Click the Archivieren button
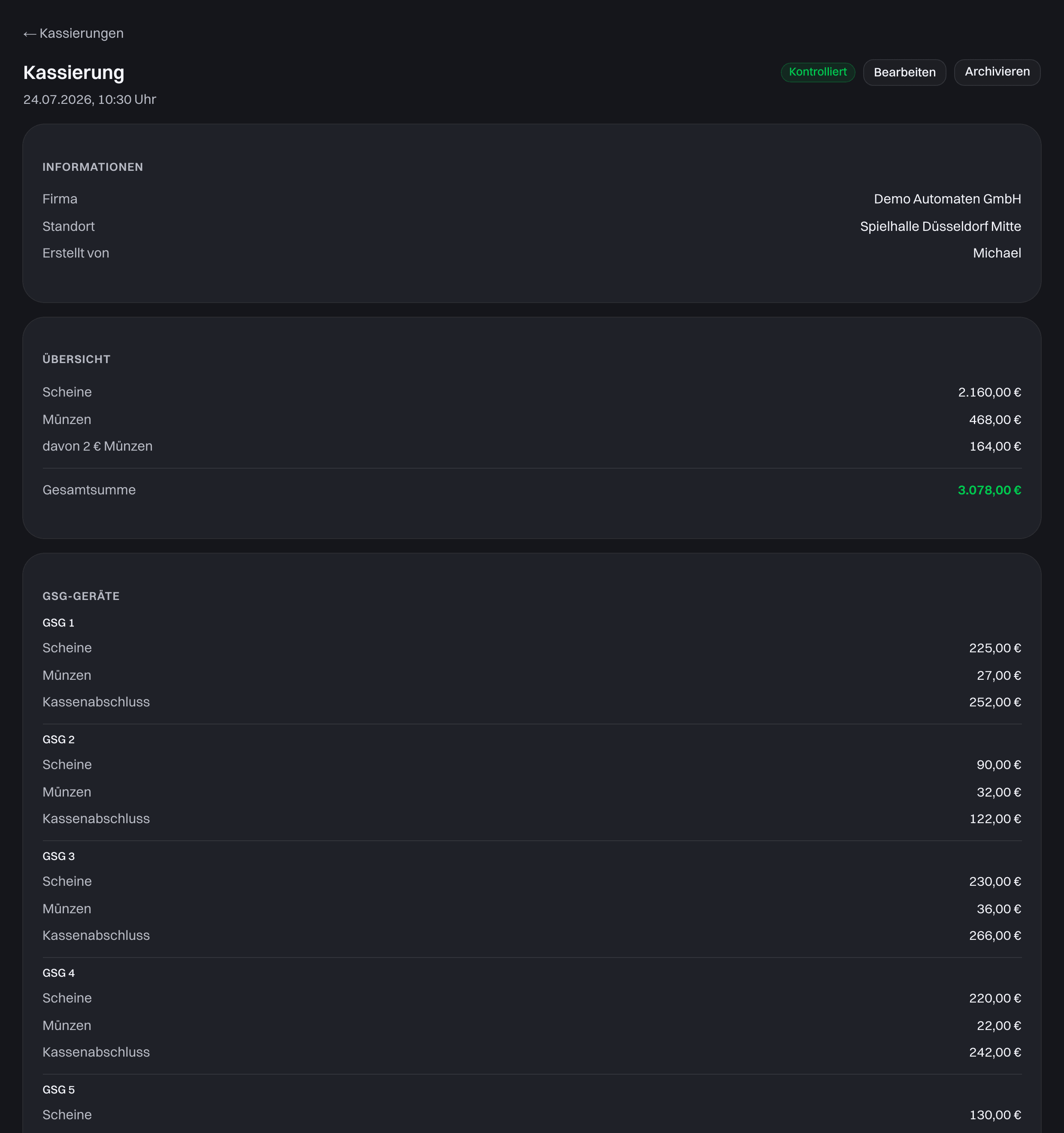 coord(997,72)
